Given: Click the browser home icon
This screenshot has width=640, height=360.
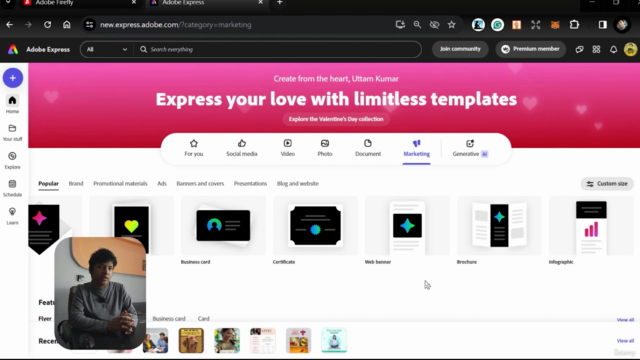Looking at the screenshot, I should point(67,25).
